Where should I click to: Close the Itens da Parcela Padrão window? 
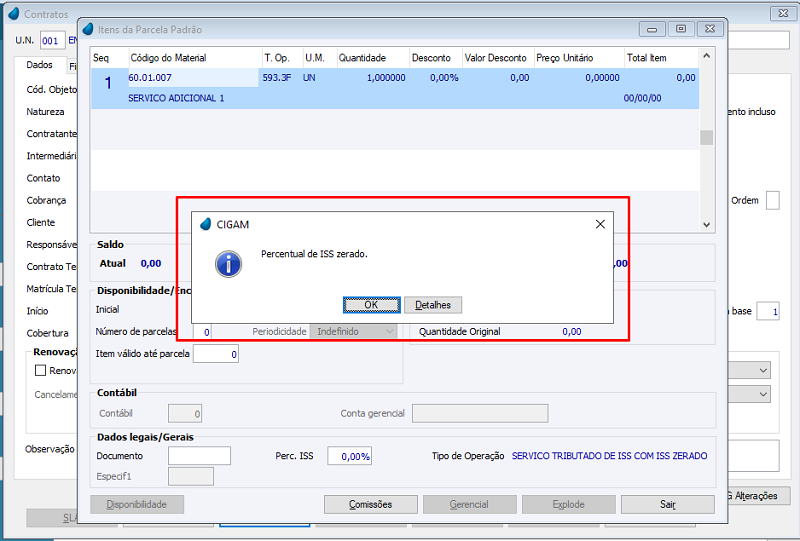[x=710, y=29]
